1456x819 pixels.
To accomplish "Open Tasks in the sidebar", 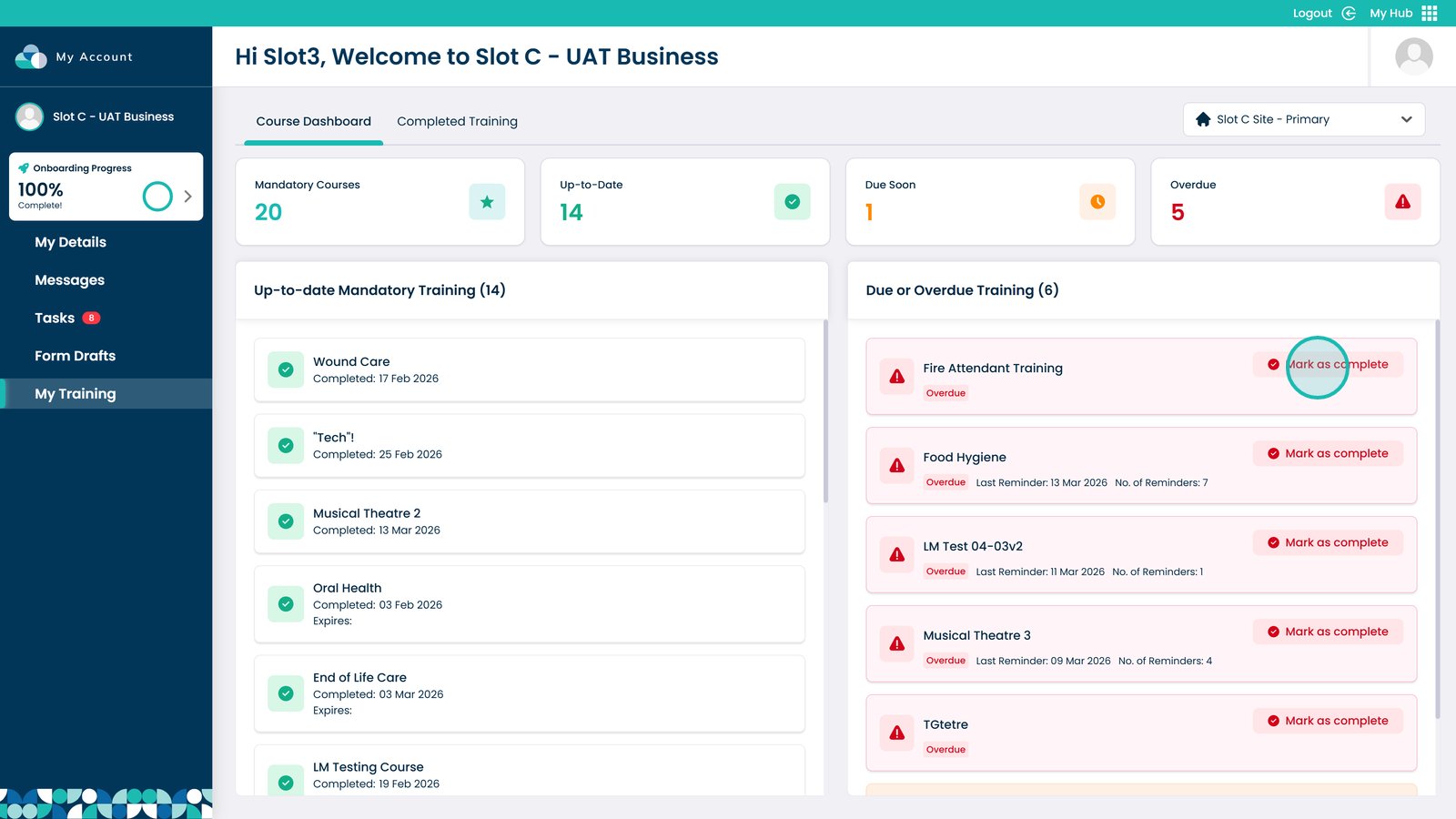I will [x=55, y=318].
